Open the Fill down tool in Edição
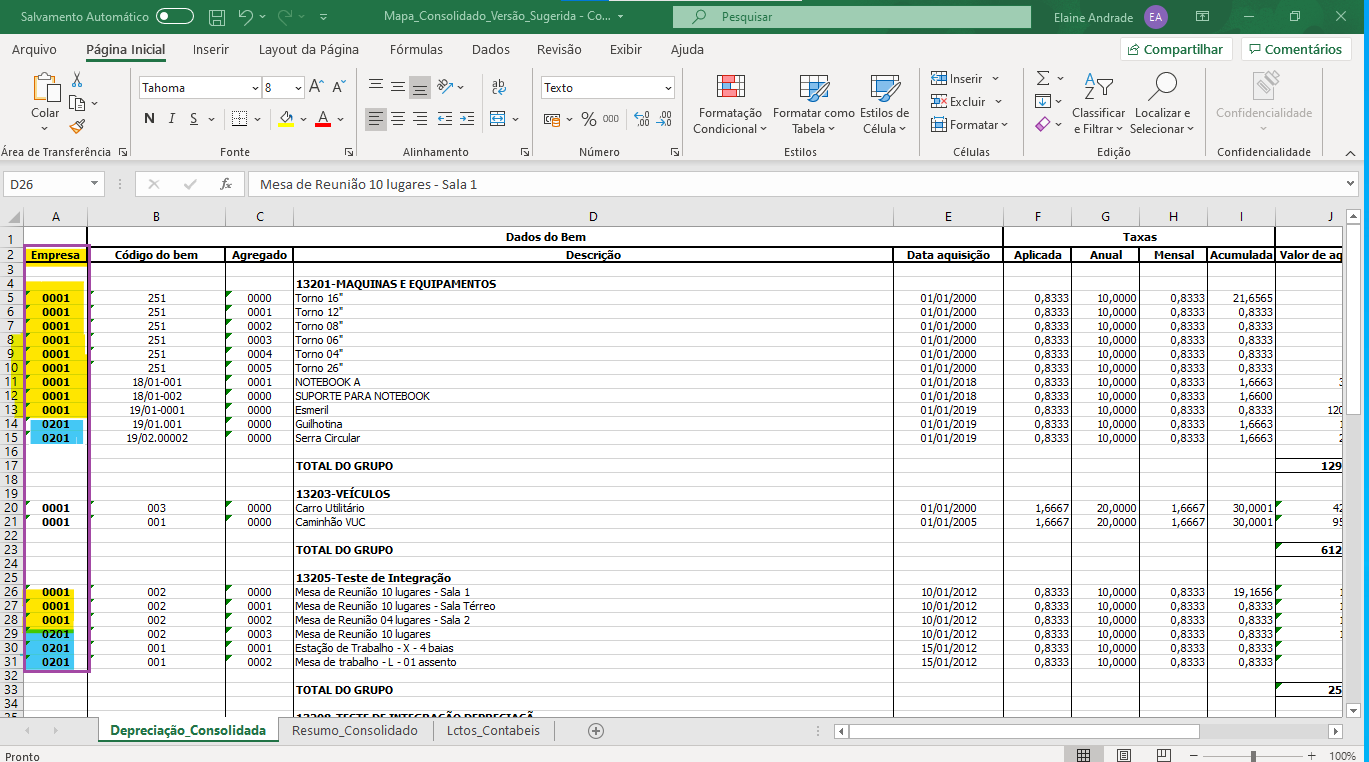 (x=1043, y=101)
